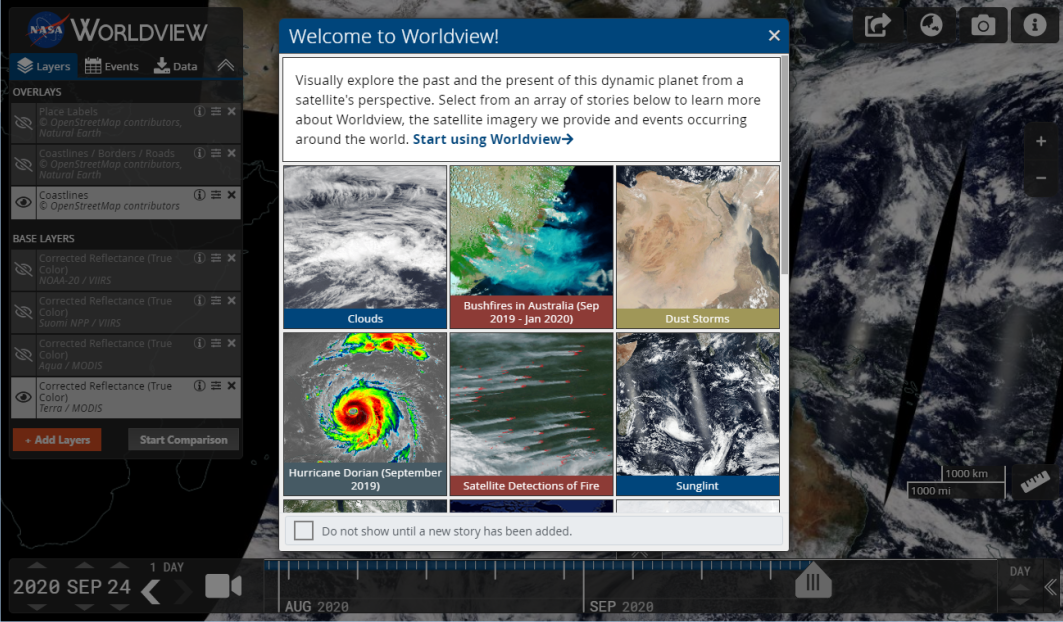Viewport: 1063px width, 622px height.
Task: Remove the Terra / MODIS layer
Action: click(232, 385)
